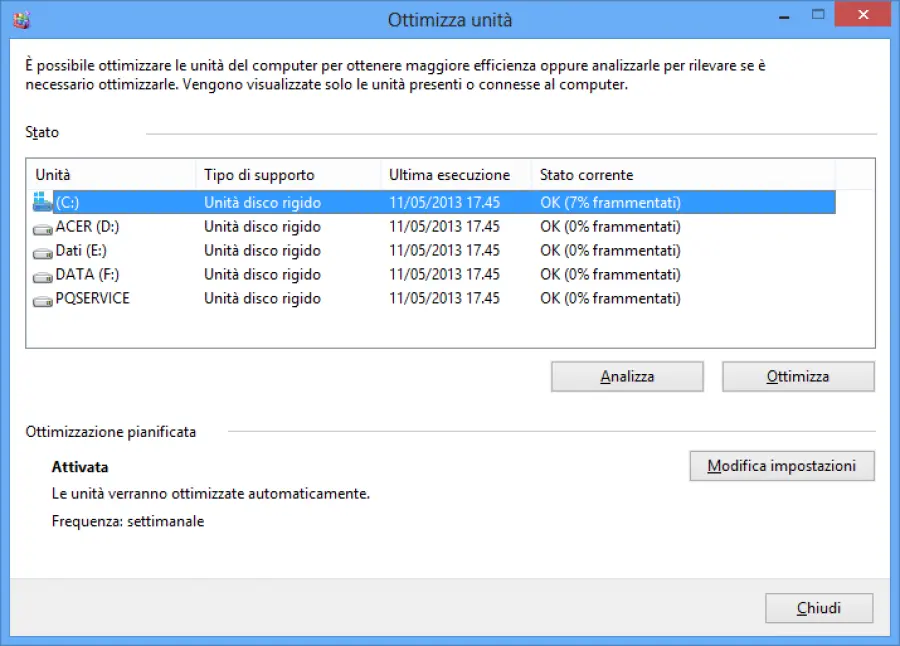
Task: Click the defragmenter icon in the title bar
Action: point(20,18)
